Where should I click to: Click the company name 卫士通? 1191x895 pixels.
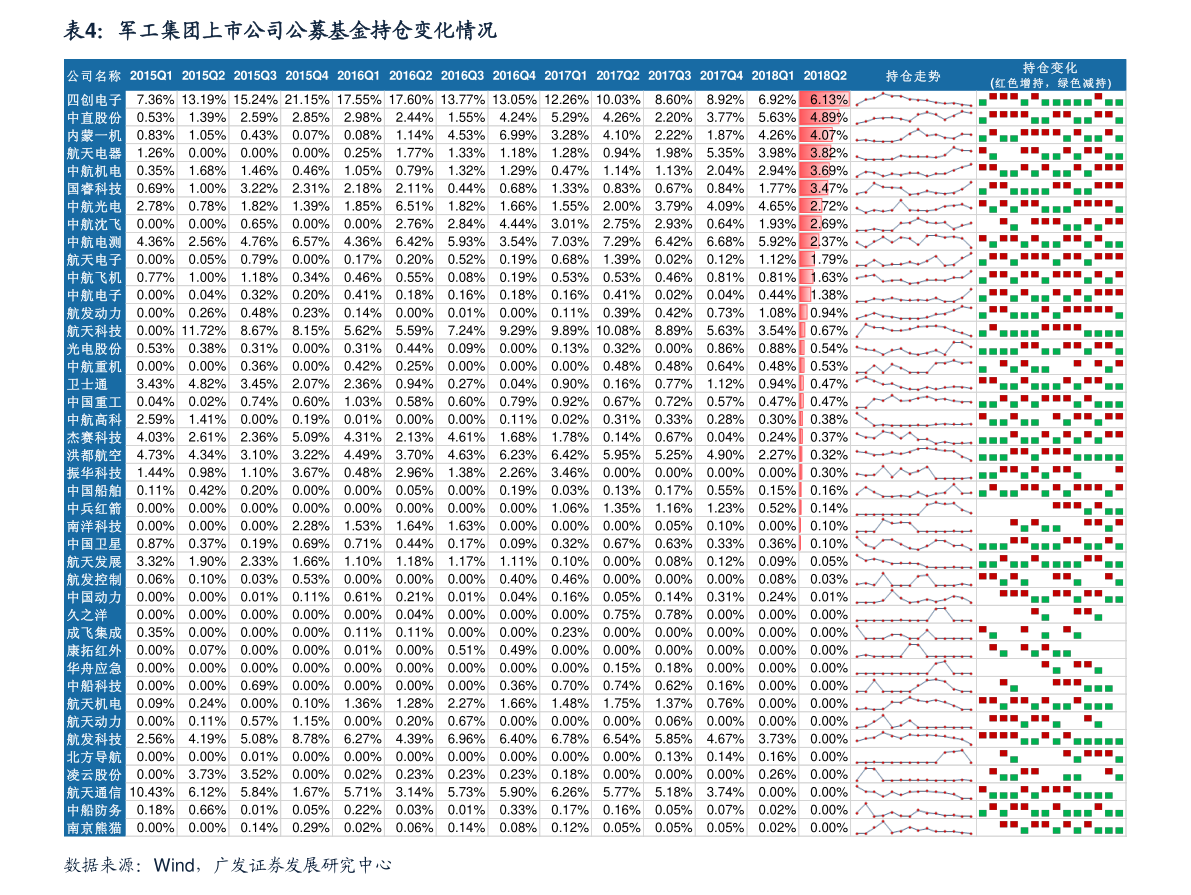coord(87,384)
